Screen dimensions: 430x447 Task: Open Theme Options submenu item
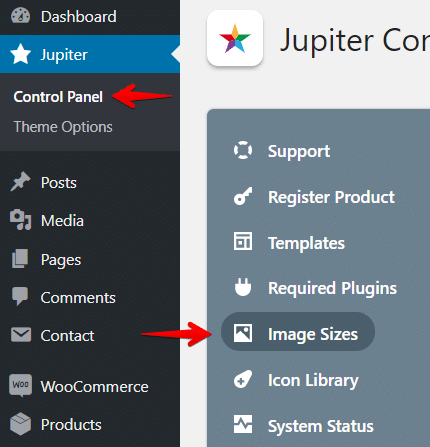[63, 127]
